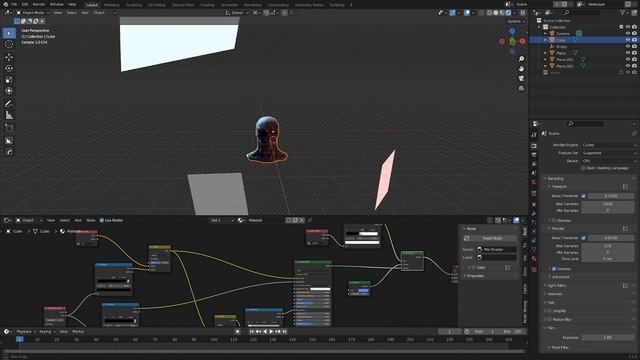640x360 pixels.
Task: Click the Blender logo menu icon
Action: [x=5, y=4]
